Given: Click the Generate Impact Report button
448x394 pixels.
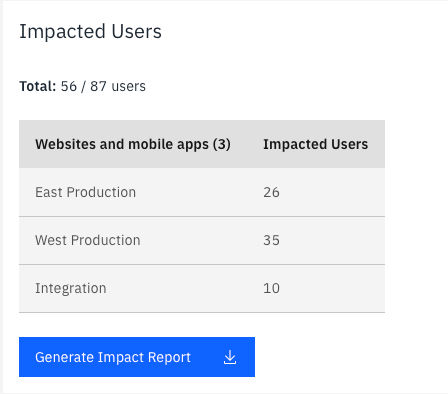Looking at the screenshot, I should (137, 357).
